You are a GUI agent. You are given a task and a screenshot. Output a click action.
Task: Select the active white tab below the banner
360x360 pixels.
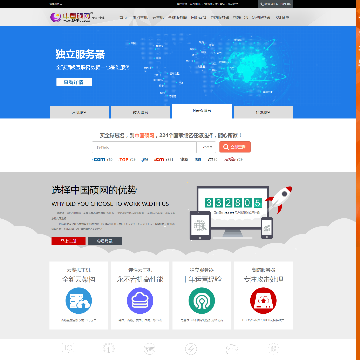pyautogui.click(x=202, y=111)
